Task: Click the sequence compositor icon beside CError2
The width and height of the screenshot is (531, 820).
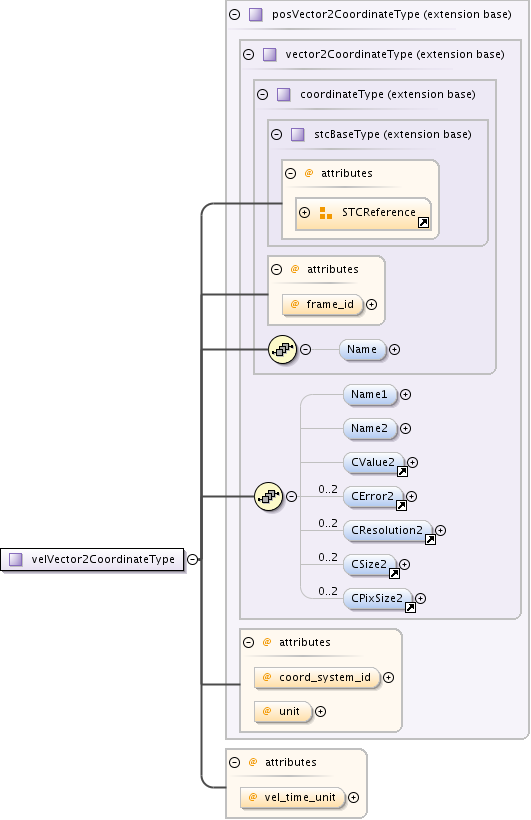Action: click(268, 496)
